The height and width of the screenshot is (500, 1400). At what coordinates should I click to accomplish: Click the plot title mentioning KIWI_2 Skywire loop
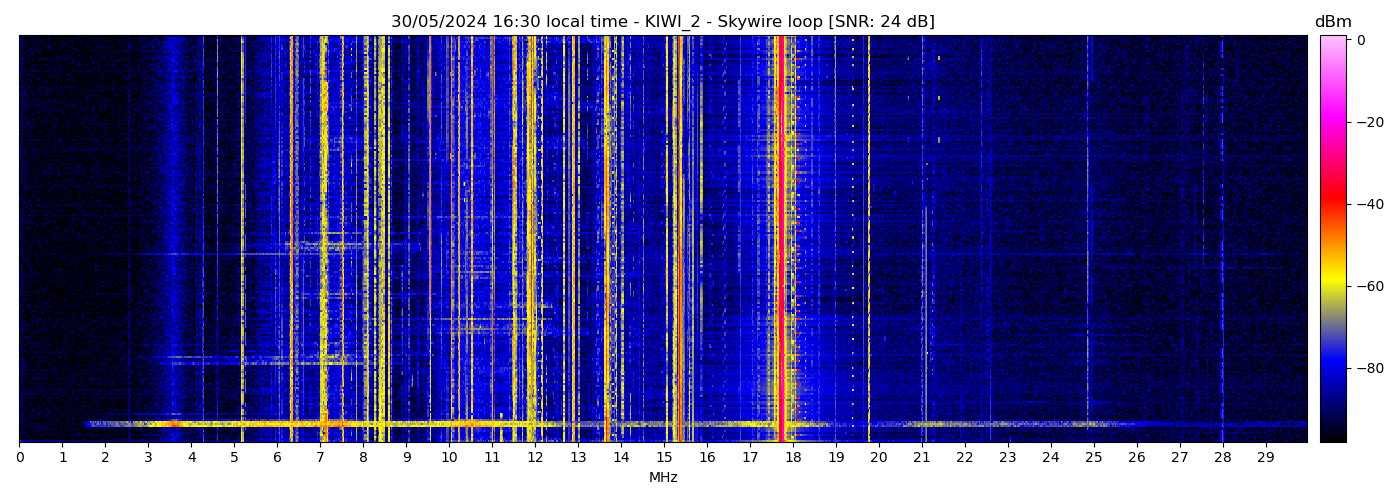click(x=662, y=22)
